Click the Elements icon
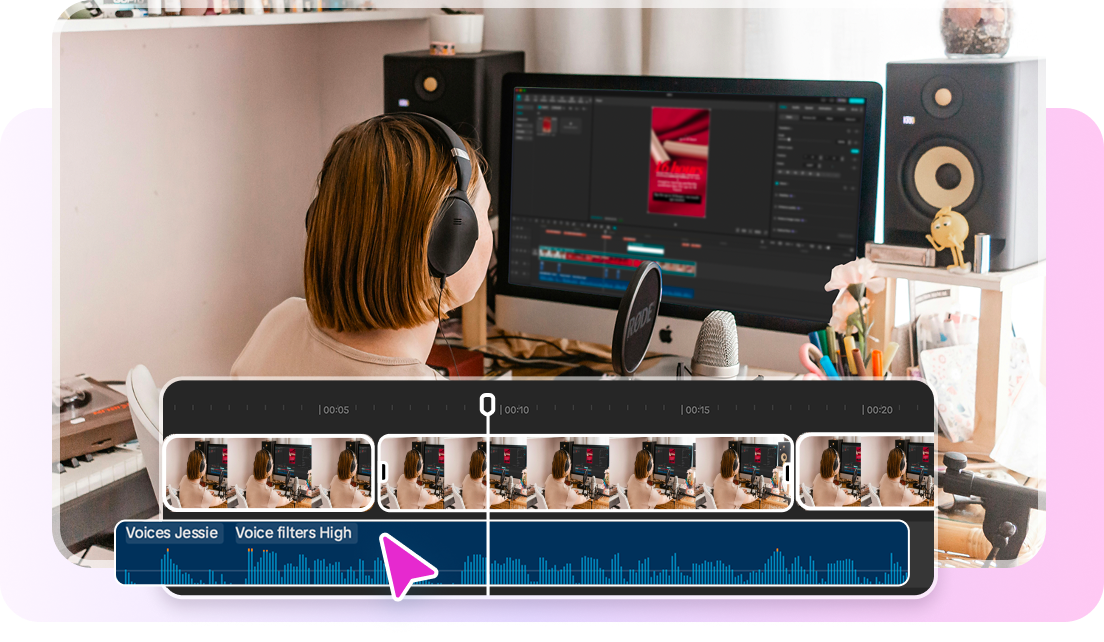1104x642 pixels. (560, 99)
